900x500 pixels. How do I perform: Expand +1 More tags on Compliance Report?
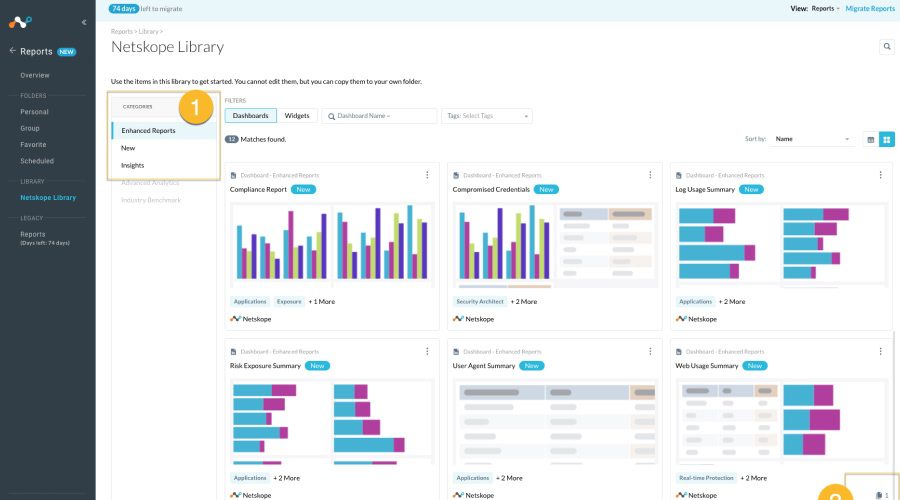pos(322,301)
